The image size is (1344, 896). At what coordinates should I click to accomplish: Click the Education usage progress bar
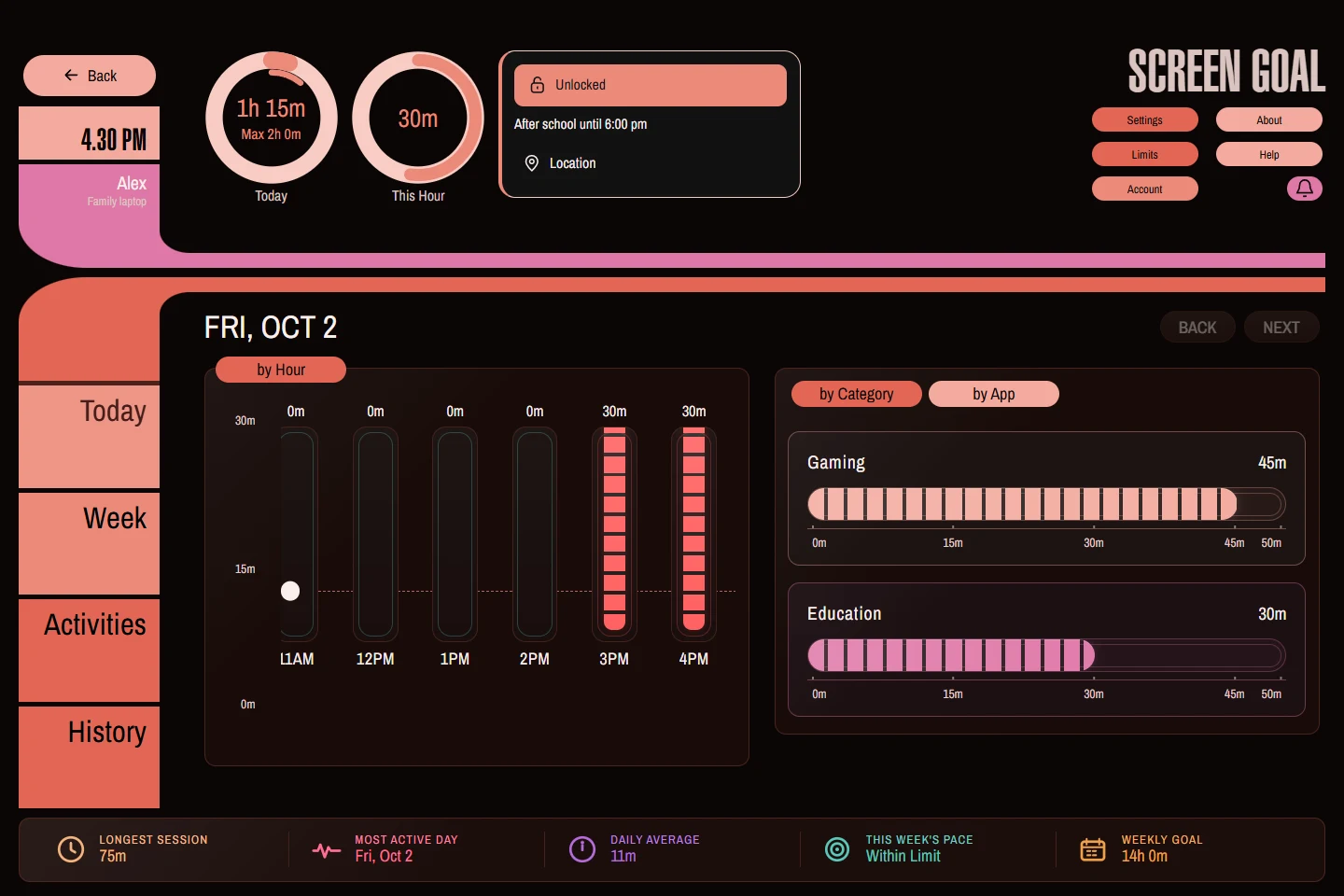point(1046,655)
